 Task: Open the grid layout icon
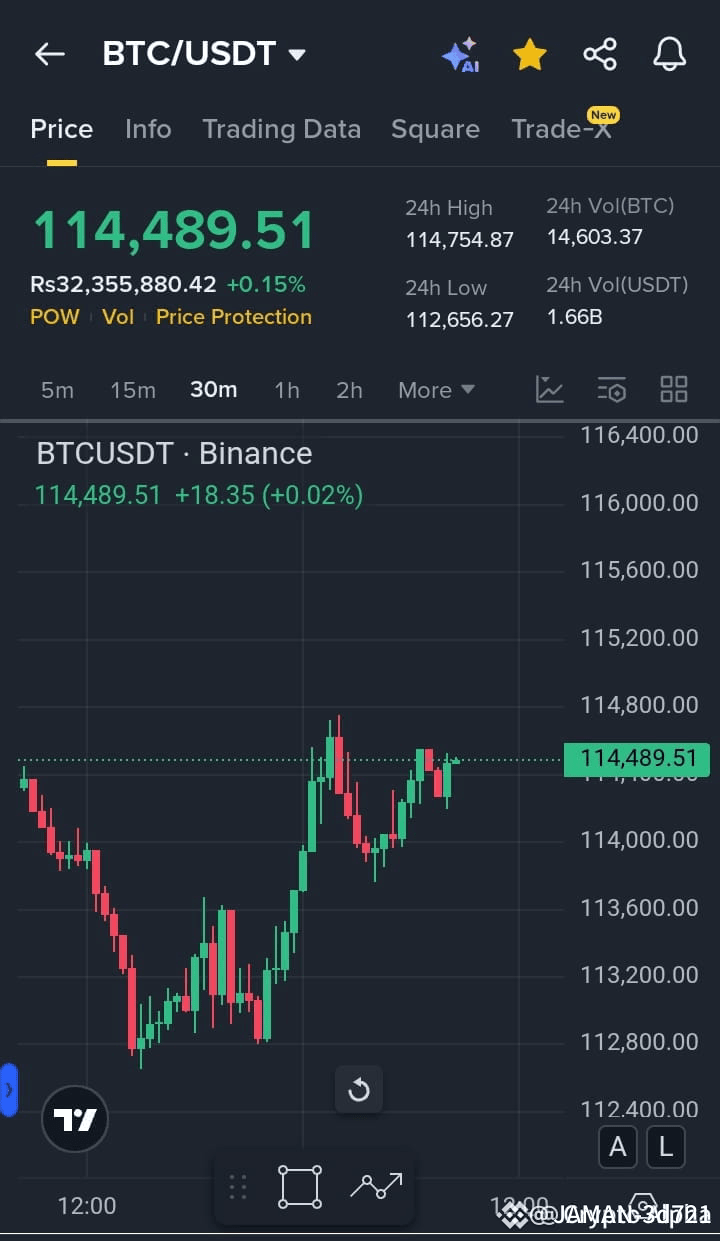tap(674, 389)
